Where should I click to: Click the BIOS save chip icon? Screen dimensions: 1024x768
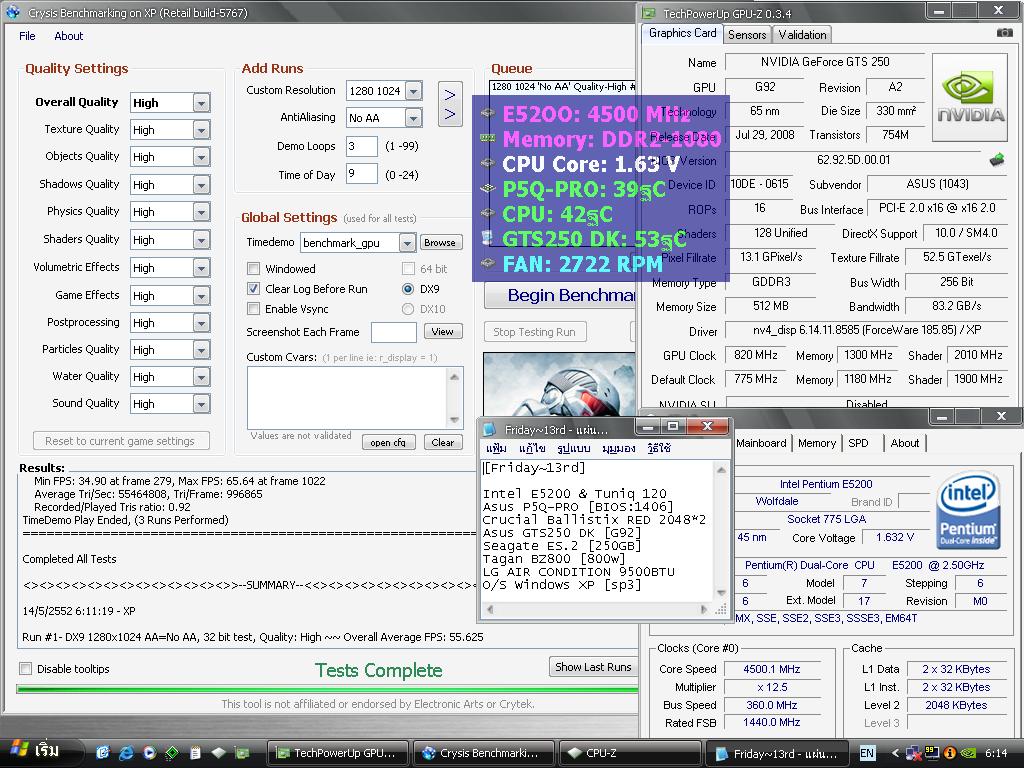click(997, 159)
